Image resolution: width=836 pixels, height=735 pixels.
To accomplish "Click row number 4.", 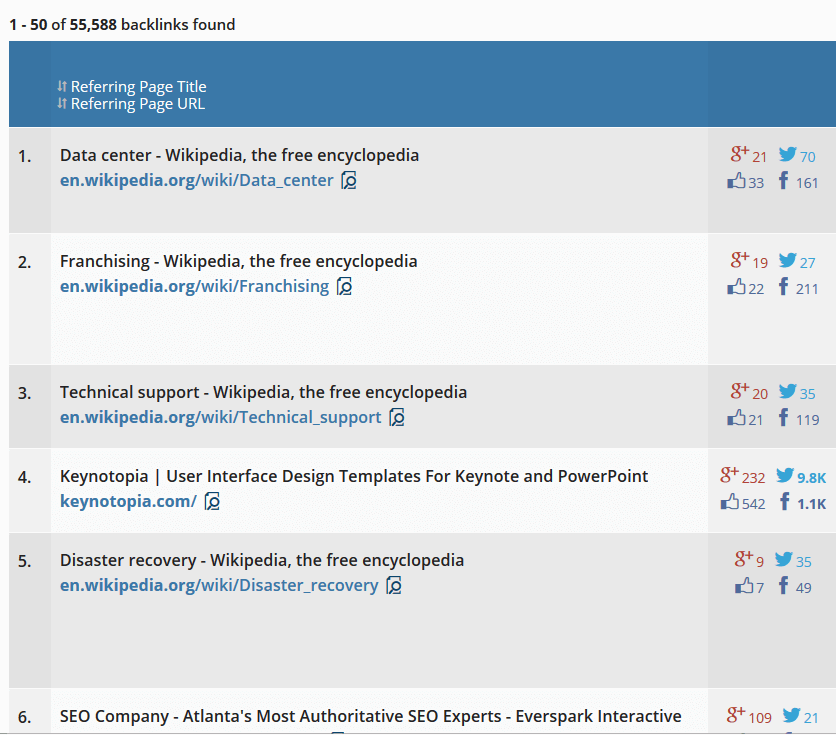I will pyautogui.click(x=24, y=477).
